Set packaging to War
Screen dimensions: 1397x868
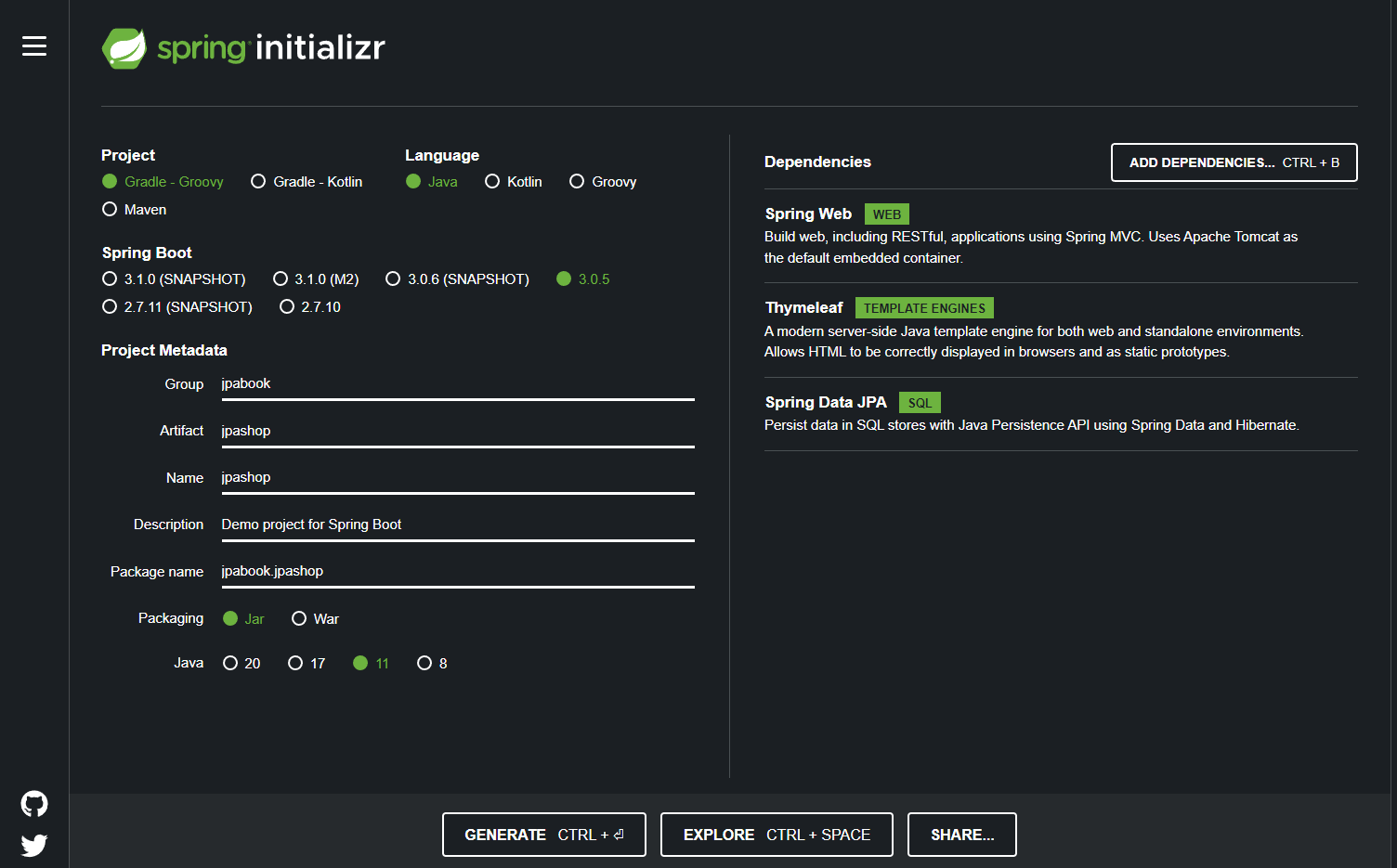[315, 619]
